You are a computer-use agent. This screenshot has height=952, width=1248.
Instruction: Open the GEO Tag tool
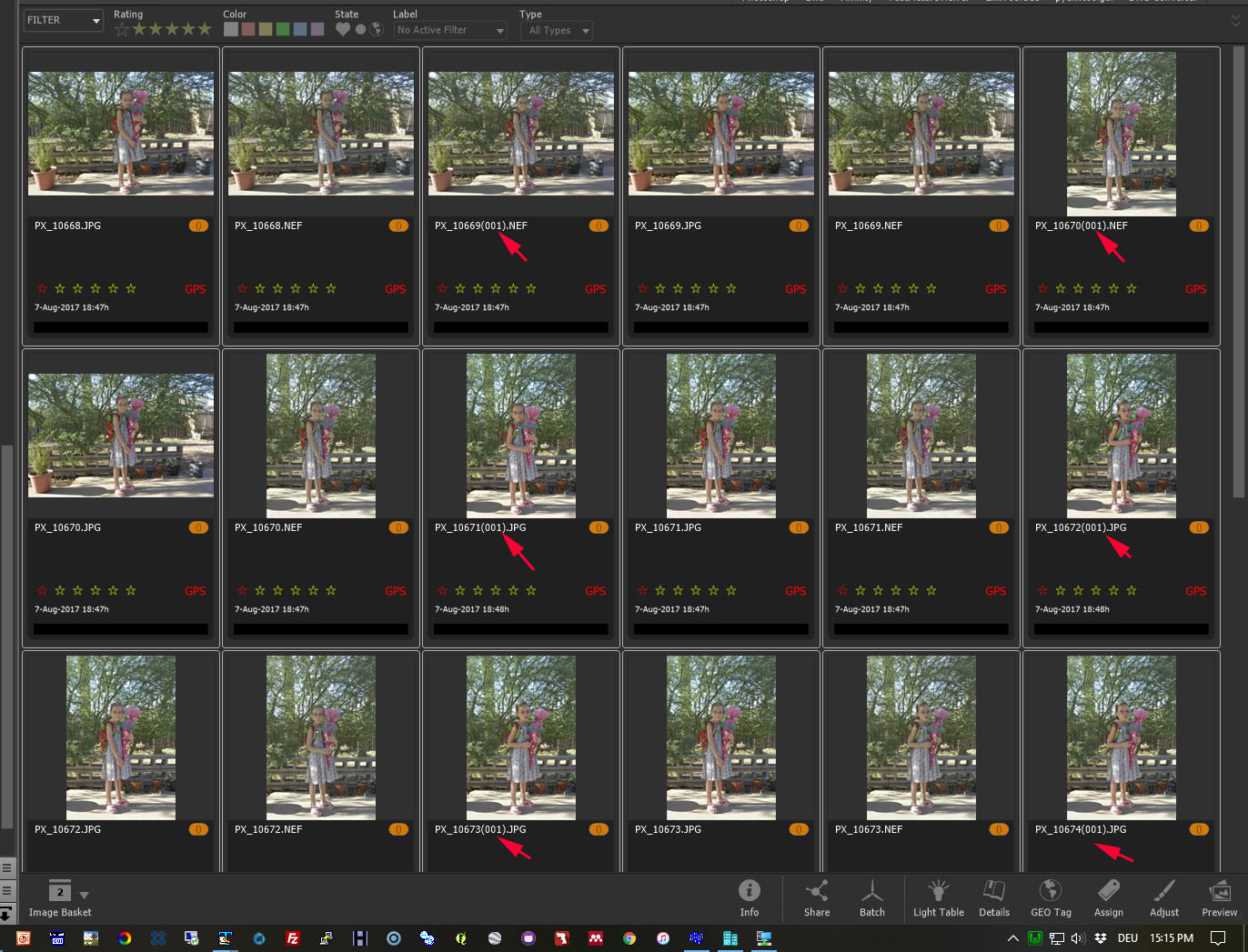coord(1051,897)
